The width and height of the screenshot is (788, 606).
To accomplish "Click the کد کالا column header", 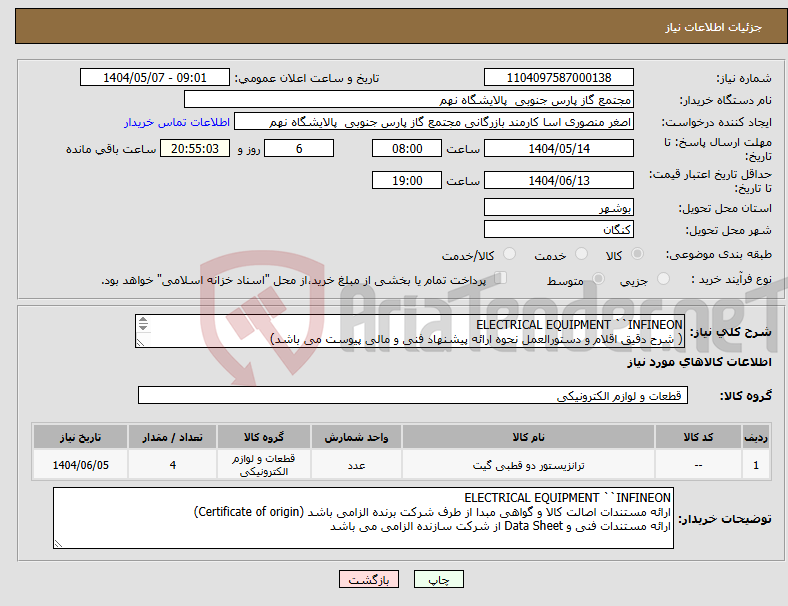I will tap(698, 437).
